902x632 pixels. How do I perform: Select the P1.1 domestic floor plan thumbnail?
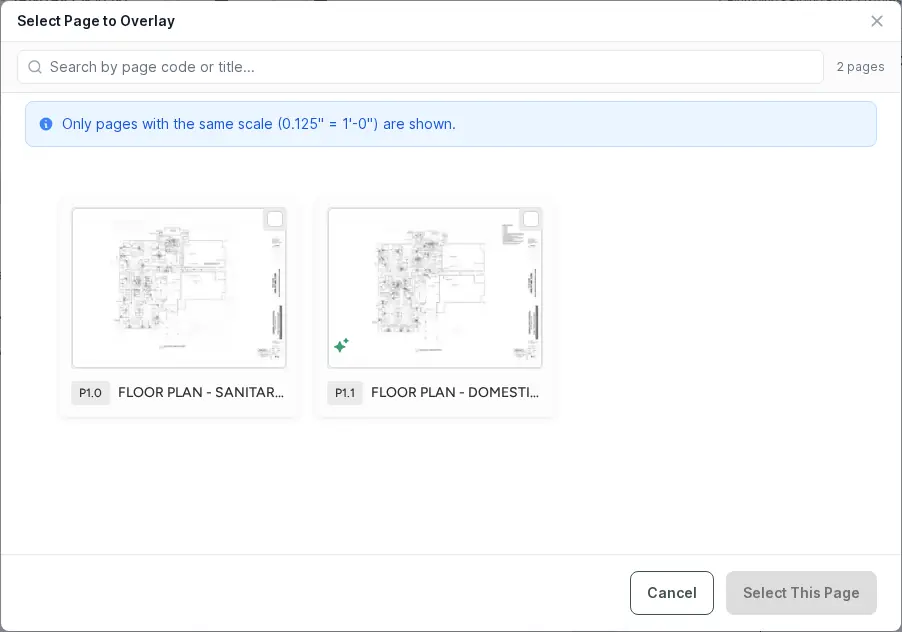pos(435,288)
